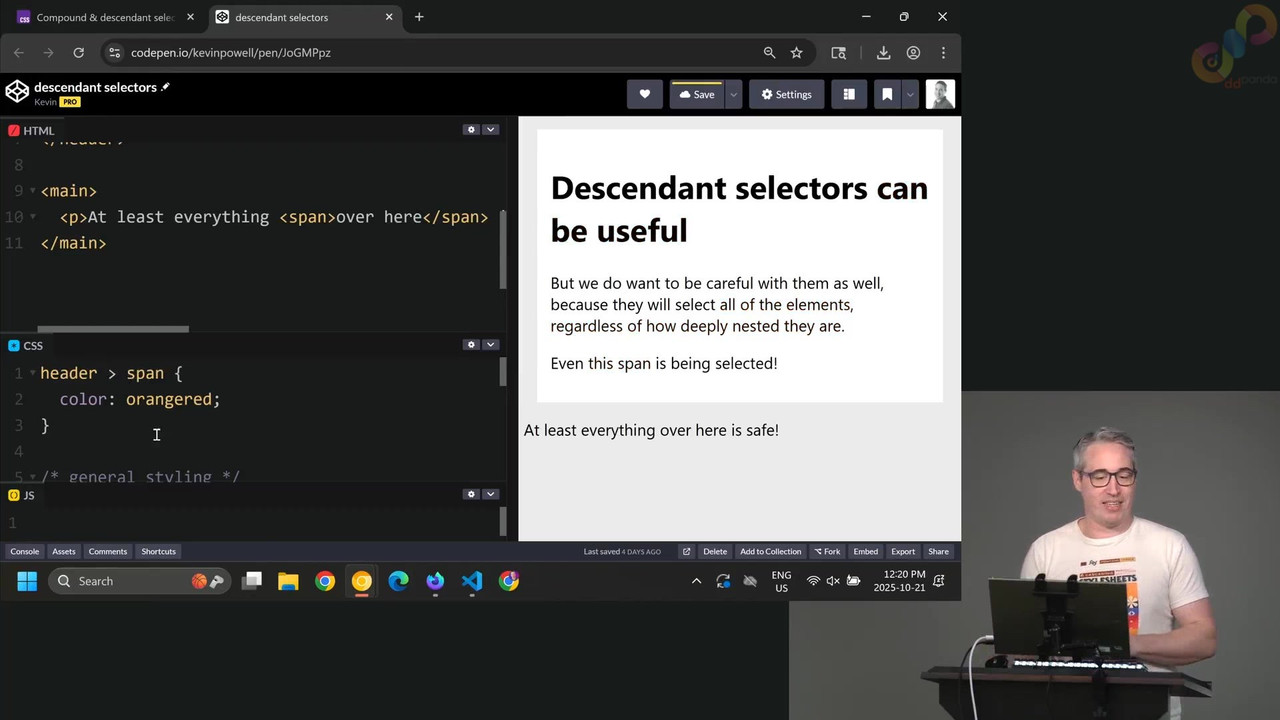
Task: Click the CodePen logo icon
Action: [17, 92]
